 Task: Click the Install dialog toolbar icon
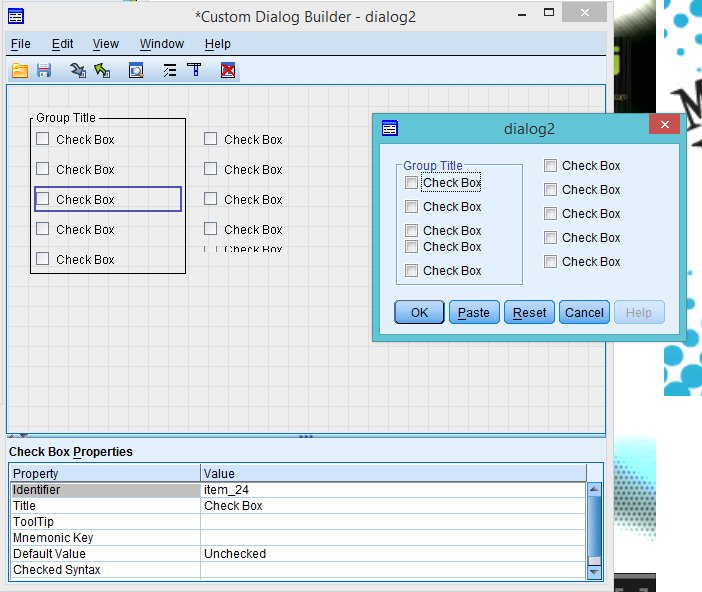click(x=78, y=71)
